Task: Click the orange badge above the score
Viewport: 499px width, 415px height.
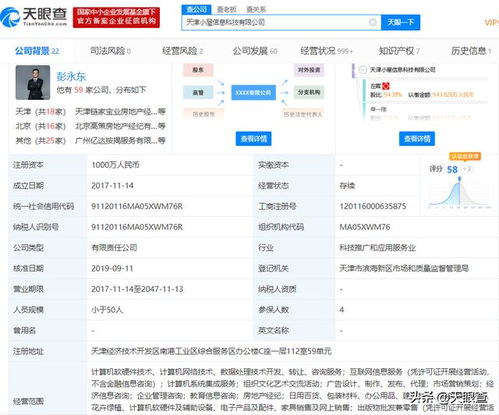Action: click(x=465, y=156)
